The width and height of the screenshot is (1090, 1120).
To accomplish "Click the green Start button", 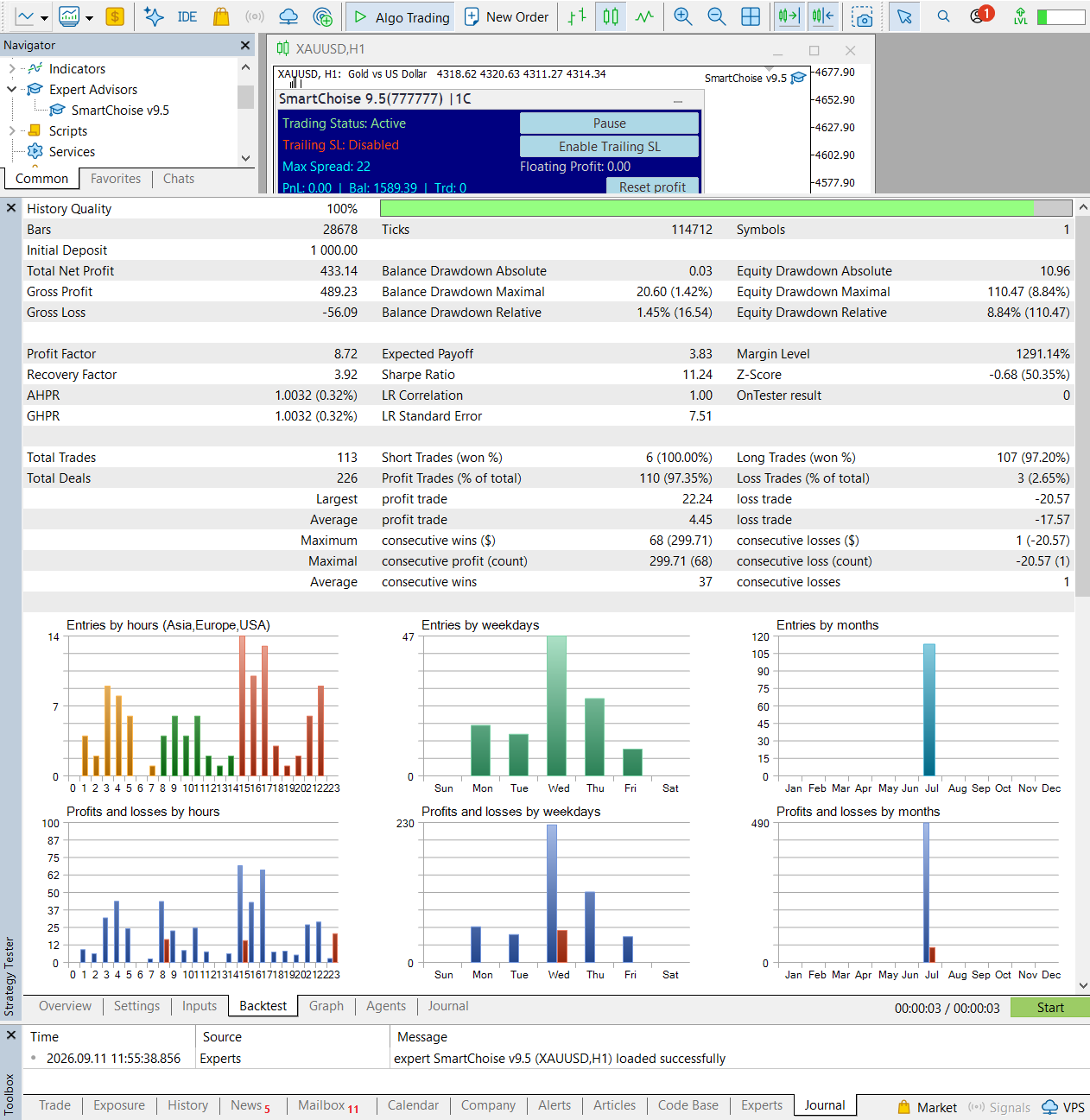I will tap(1050, 1008).
